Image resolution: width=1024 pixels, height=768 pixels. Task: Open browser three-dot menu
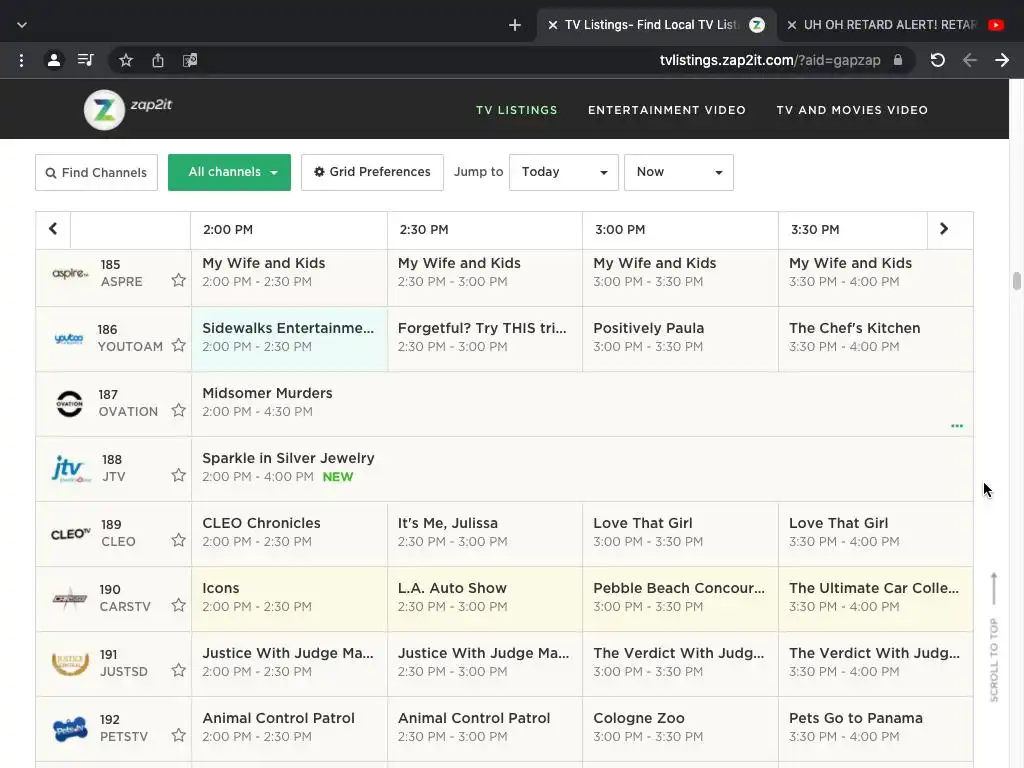coord(22,61)
